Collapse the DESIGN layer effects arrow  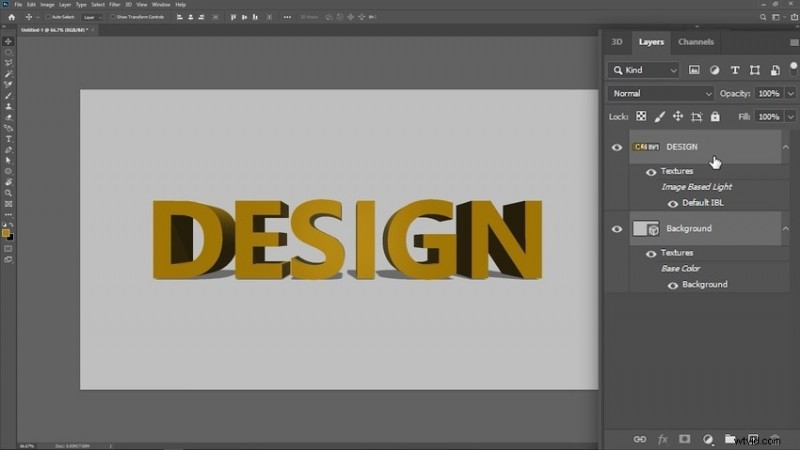[x=786, y=147]
